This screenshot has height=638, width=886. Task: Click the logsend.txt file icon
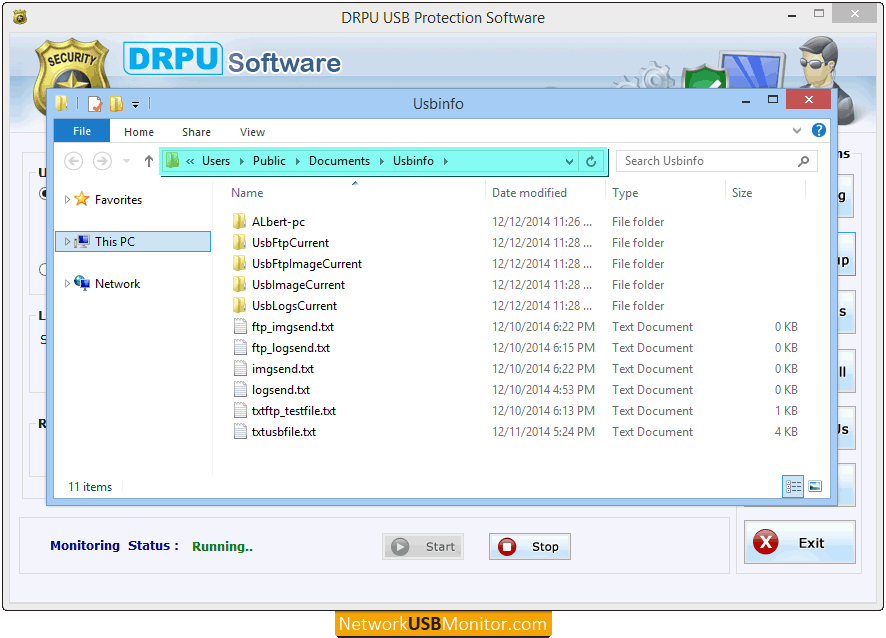(240, 389)
